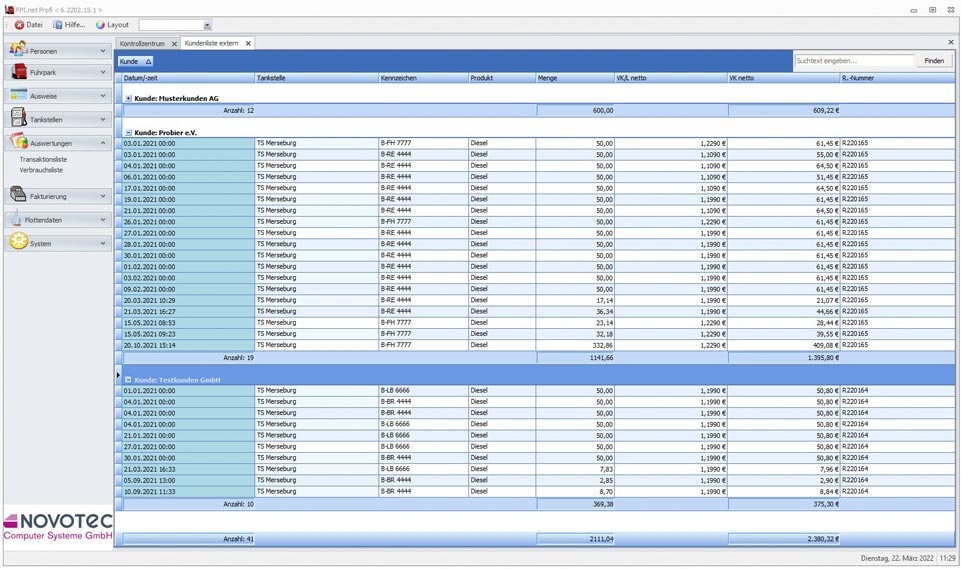Image resolution: width=962 pixels, height=569 pixels.
Task: Open Verbrauchsliste under Auswertungen
Action: tap(41, 170)
